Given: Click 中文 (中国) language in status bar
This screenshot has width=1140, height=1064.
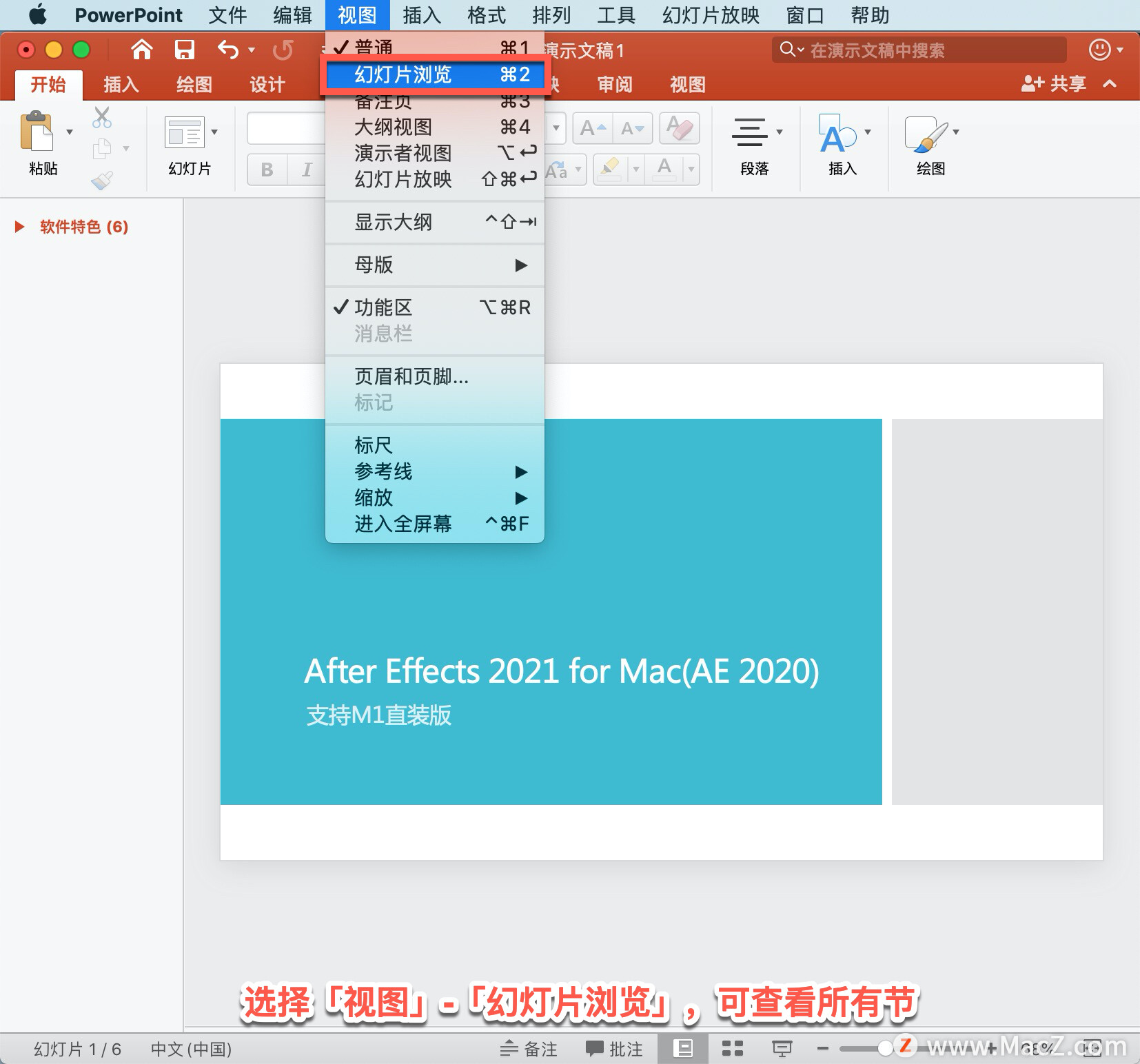Looking at the screenshot, I should click(x=191, y=1049).
